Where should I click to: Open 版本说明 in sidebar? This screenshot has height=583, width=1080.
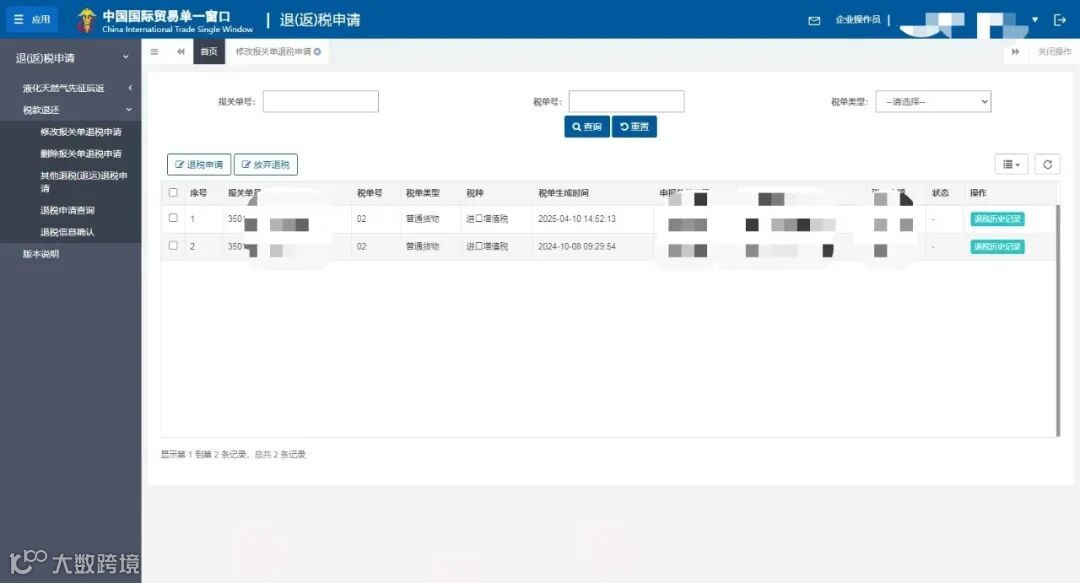pyautogui.click(x=41, y=254)
